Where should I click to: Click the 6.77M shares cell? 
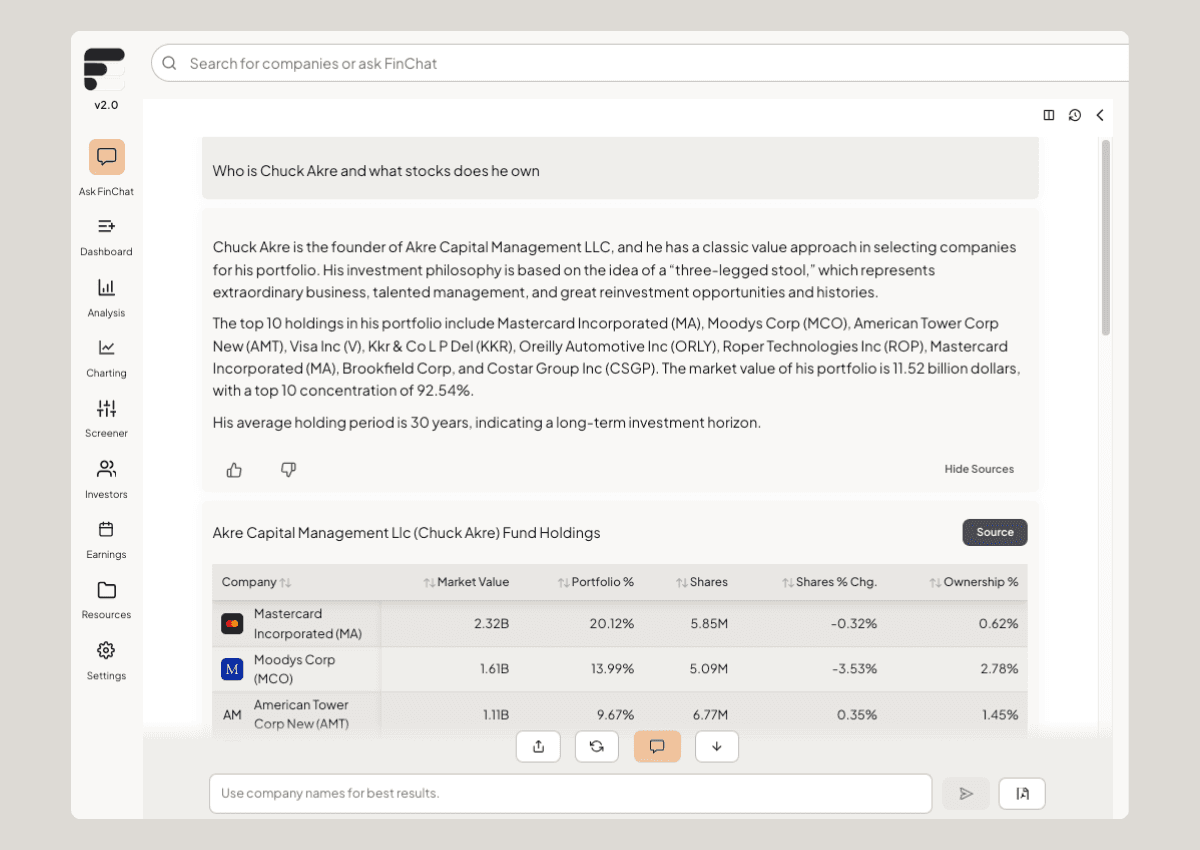coord(709,715)
